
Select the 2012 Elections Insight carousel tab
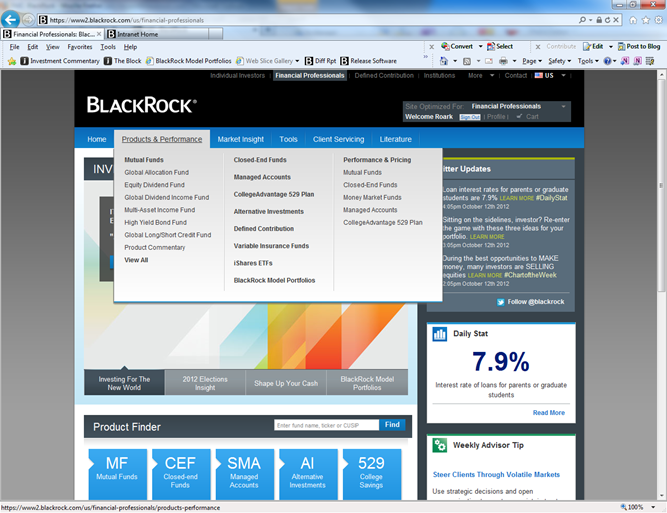click(x=205, y=383)
